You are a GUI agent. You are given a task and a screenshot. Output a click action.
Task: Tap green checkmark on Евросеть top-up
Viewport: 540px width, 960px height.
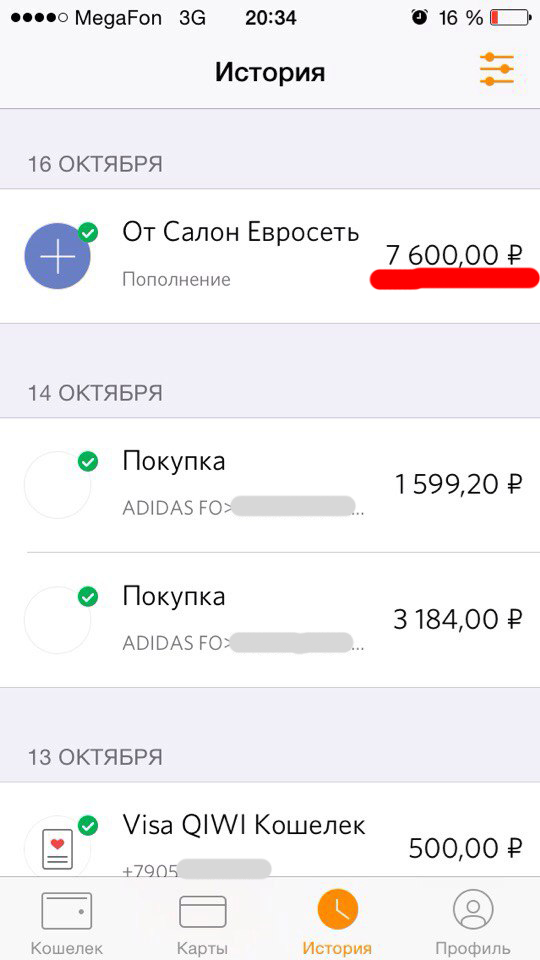[89, 233]
